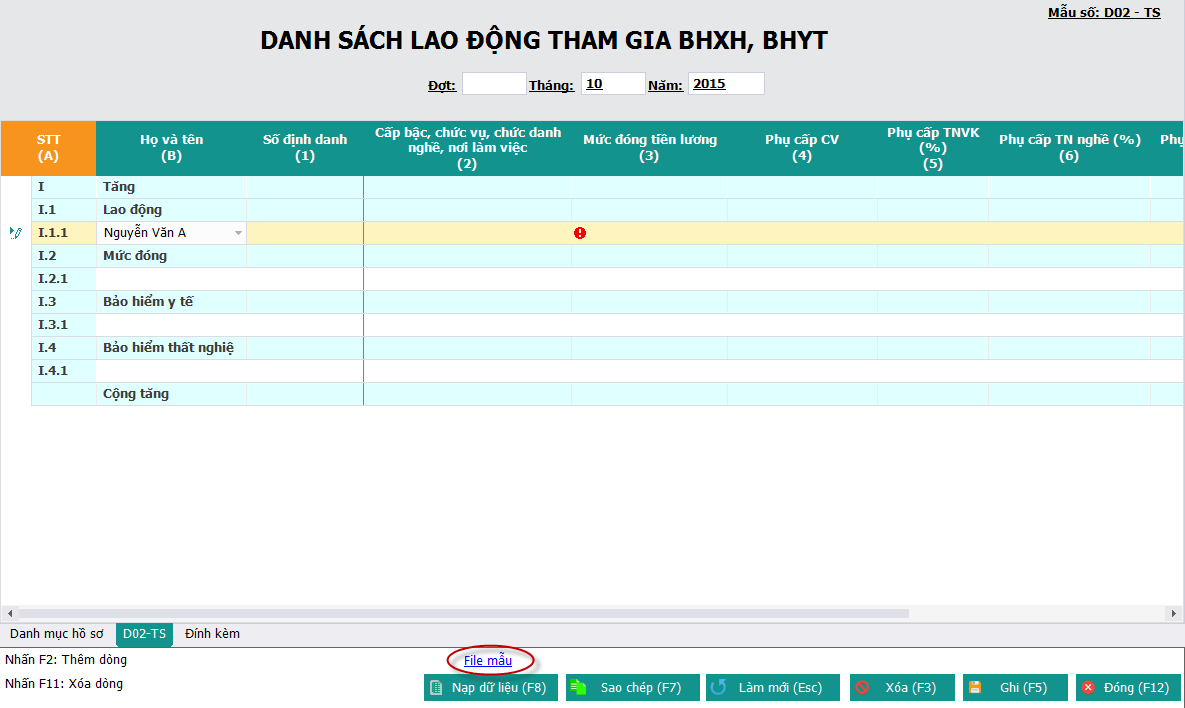1185x708 pixels.
Task: Click the floppy disk icon on Ghi button
Action: [x=975, y=688]
